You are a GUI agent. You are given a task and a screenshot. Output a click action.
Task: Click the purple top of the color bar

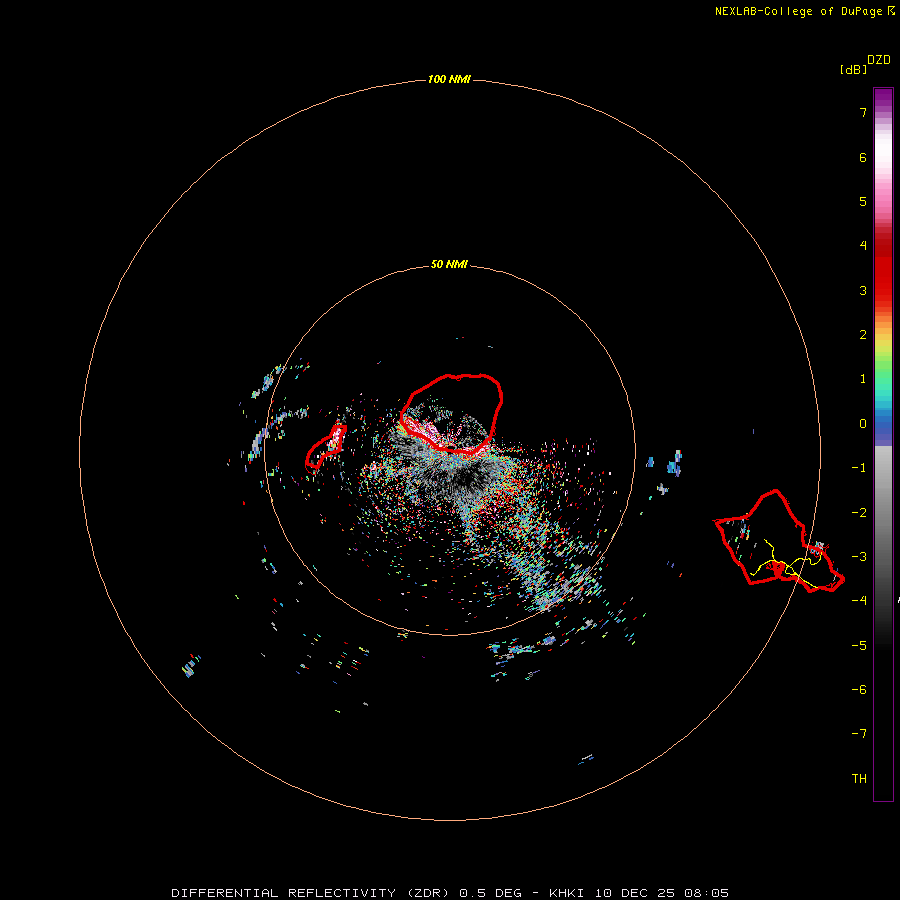(x=883, y=99)
